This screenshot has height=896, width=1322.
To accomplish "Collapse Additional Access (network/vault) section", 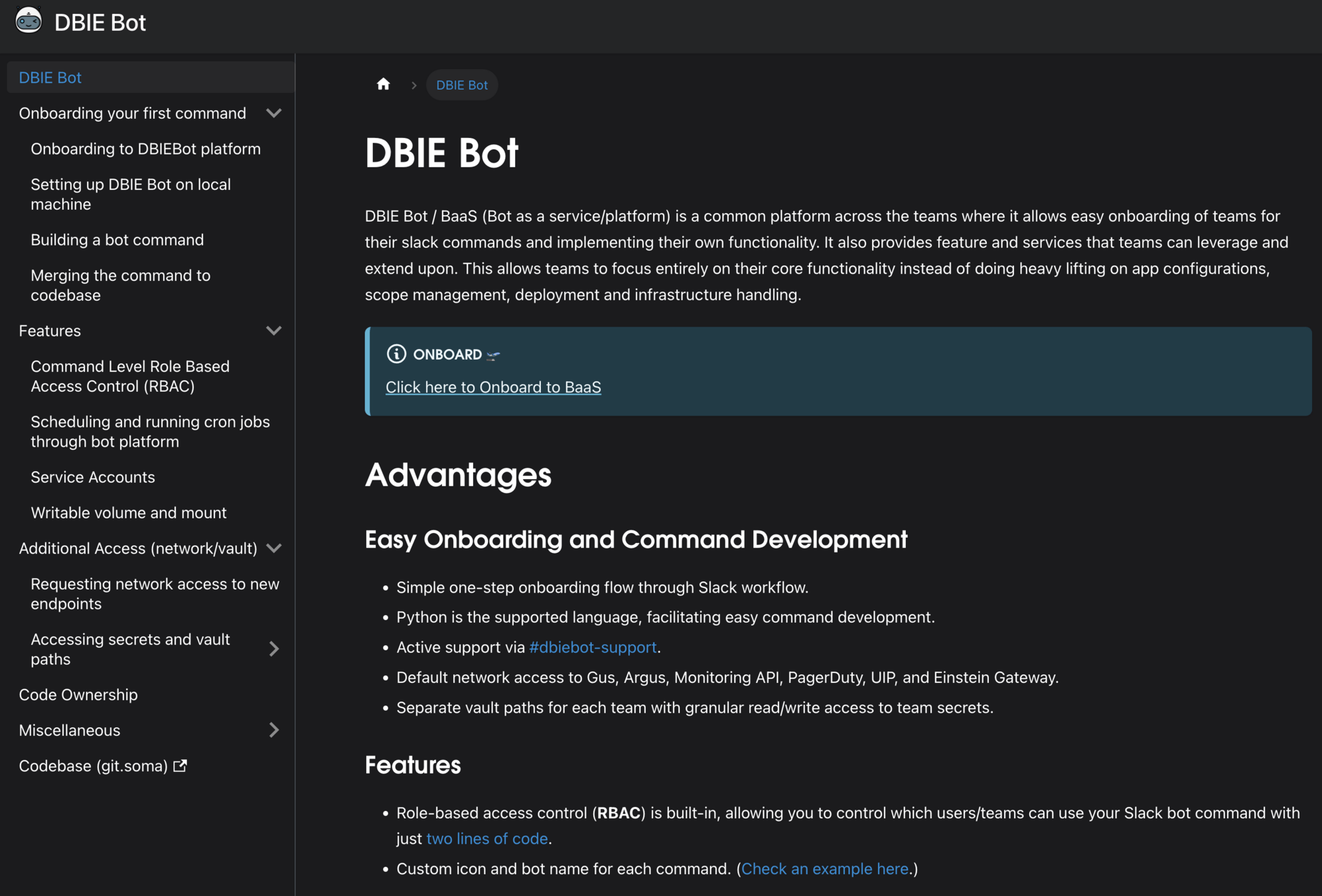I will pos(273,548).
